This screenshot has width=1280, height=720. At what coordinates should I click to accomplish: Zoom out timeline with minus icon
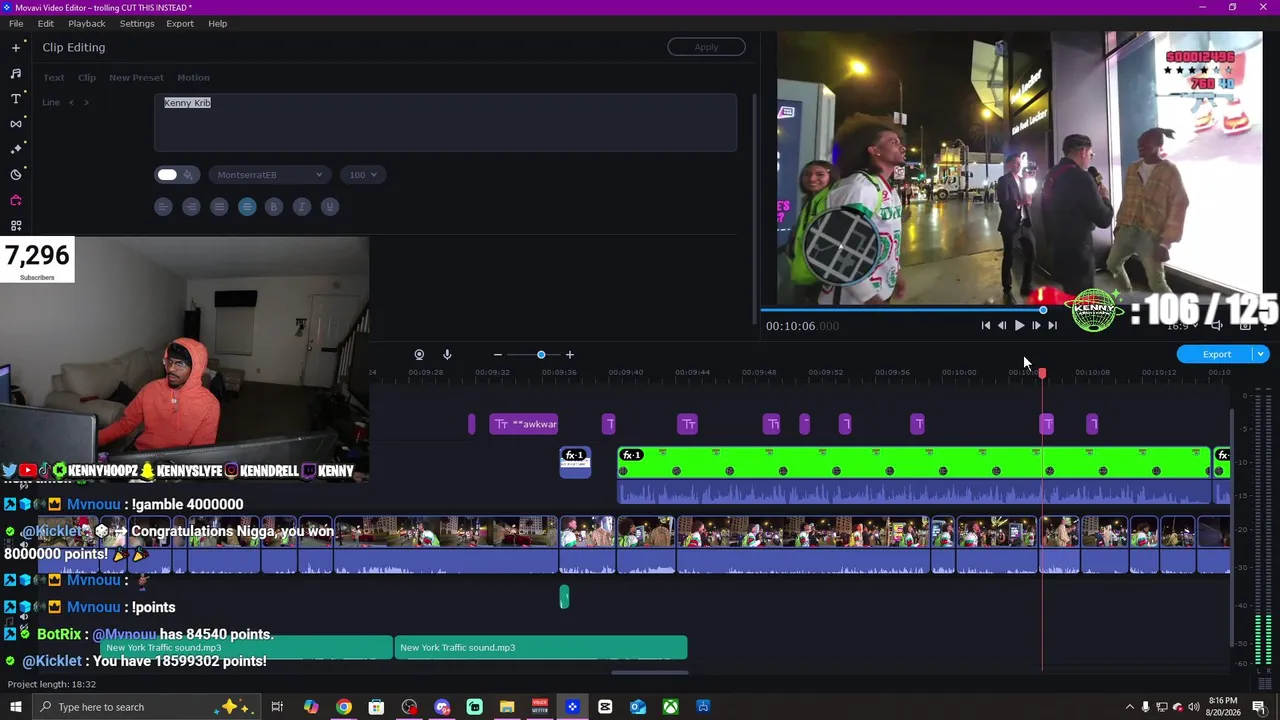click(497, 354)
